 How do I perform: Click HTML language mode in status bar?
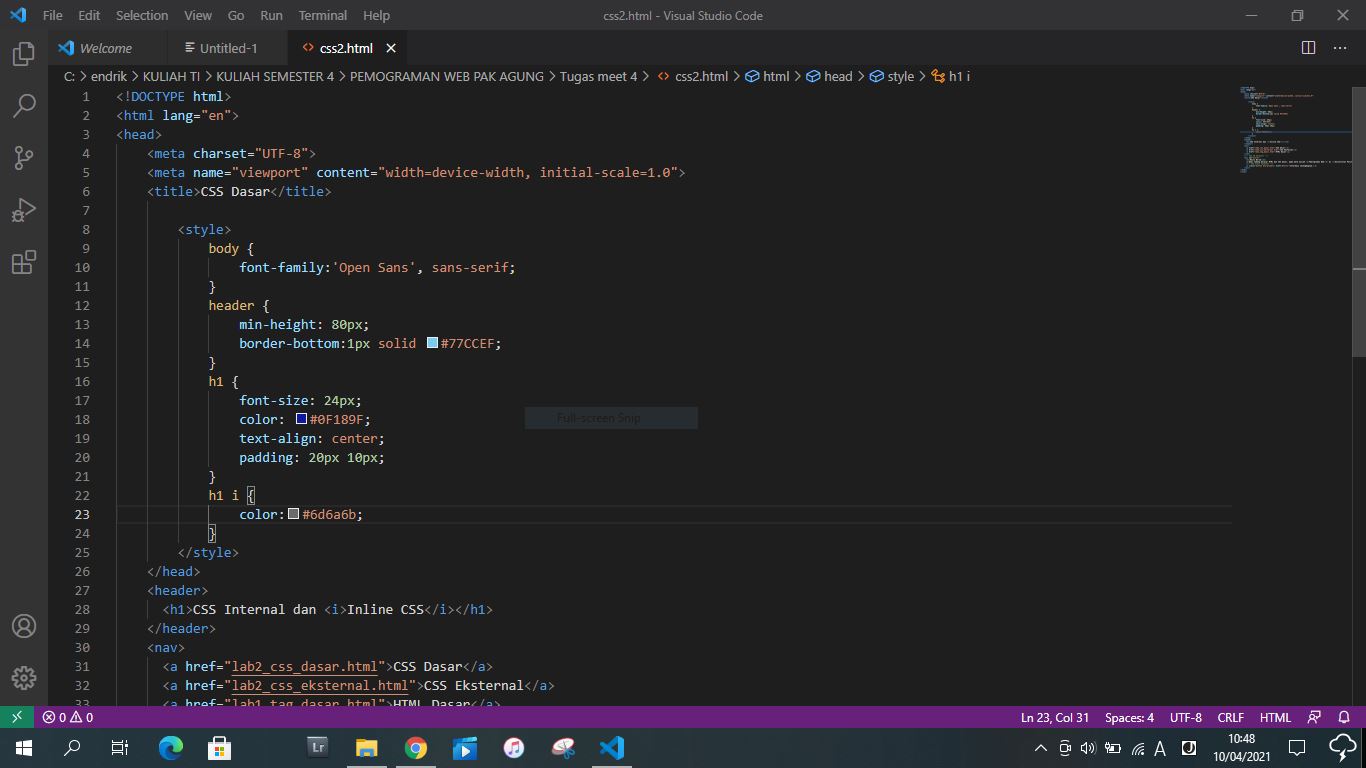pyautogui.click(x=1275, y=717)
